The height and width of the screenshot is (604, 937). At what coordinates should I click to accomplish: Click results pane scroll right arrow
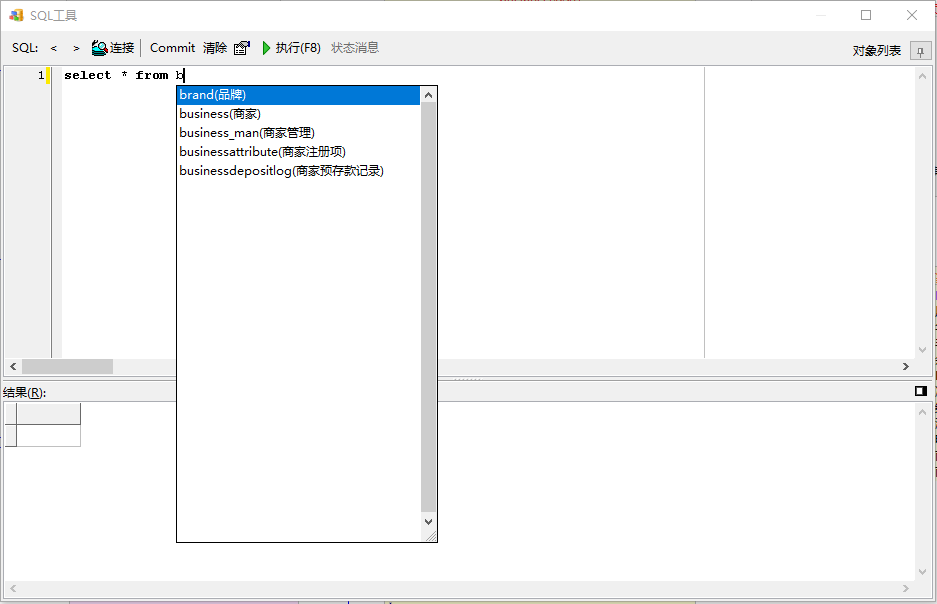(x=906, y=588)
